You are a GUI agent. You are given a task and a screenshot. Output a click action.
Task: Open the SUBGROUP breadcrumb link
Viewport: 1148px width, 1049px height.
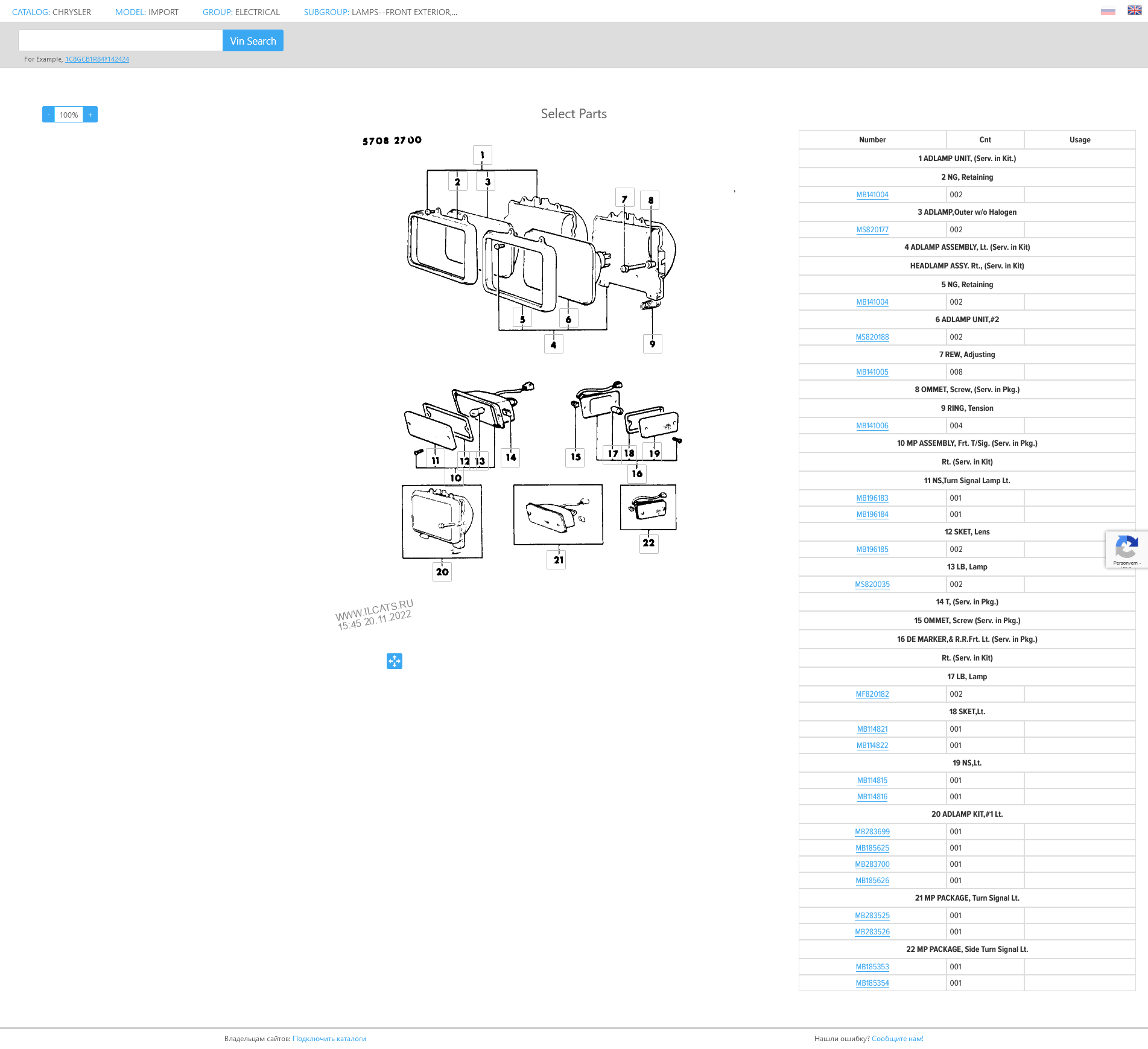pyautogui.click(x=380, y=12)
